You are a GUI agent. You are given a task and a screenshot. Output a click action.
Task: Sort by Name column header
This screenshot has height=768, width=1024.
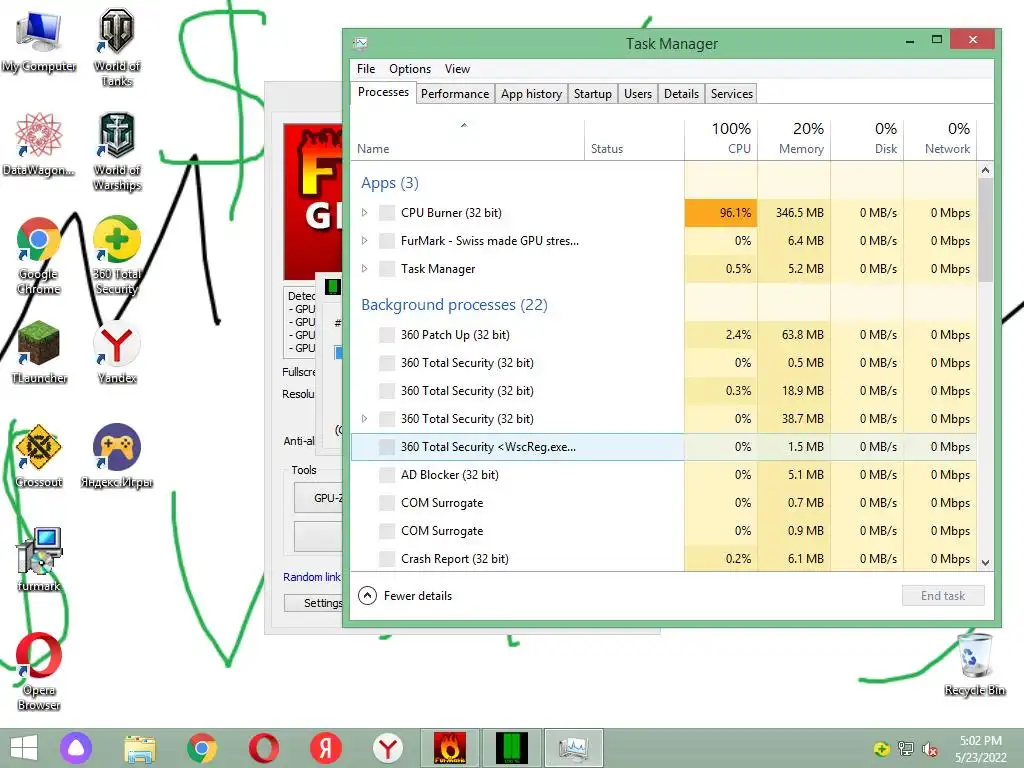pyautogui.click(x=468, y=138)
